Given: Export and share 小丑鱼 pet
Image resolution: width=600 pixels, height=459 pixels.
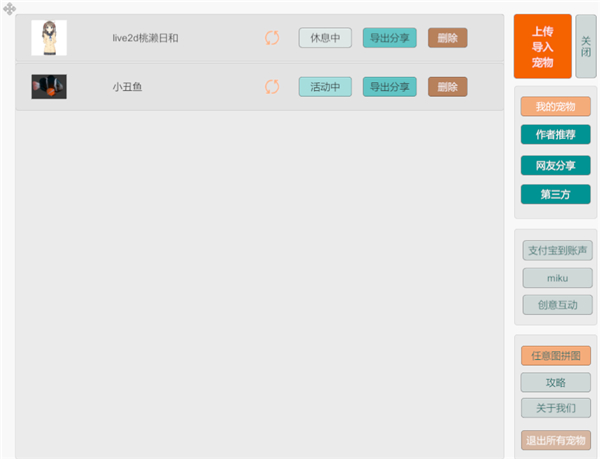Looking at the screenshot, I should point(389,87).
